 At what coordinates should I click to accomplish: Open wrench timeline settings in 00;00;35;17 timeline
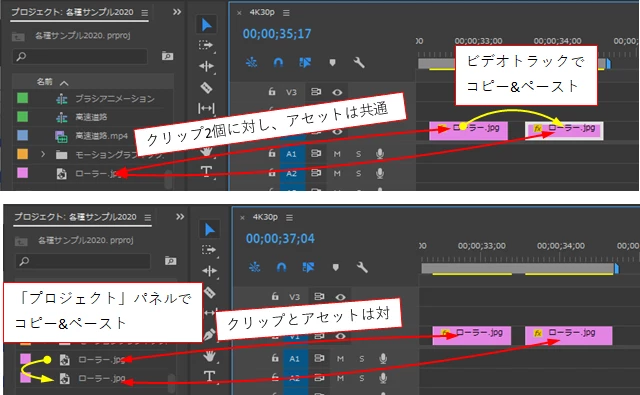358,62
